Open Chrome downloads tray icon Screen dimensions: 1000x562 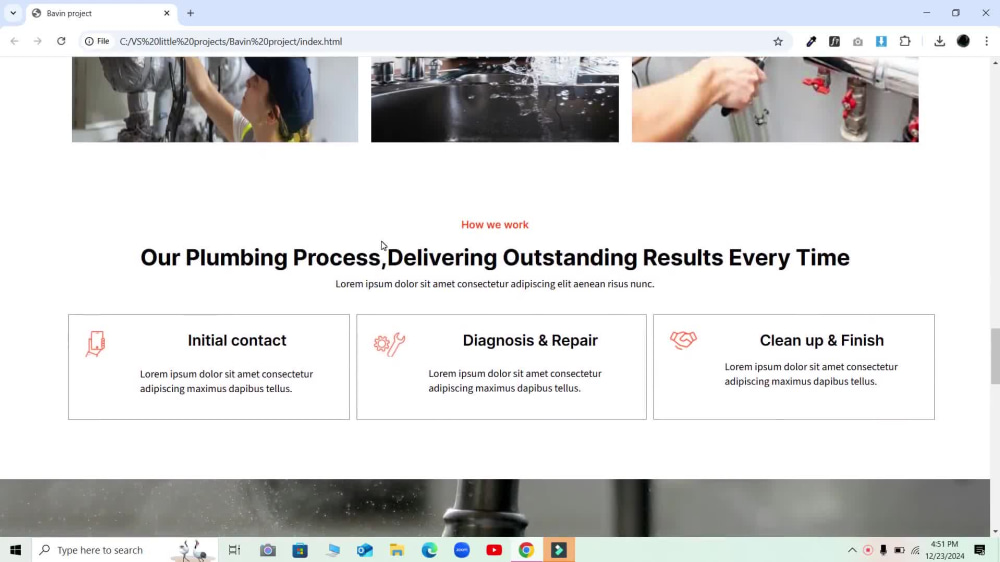[939, 41]
